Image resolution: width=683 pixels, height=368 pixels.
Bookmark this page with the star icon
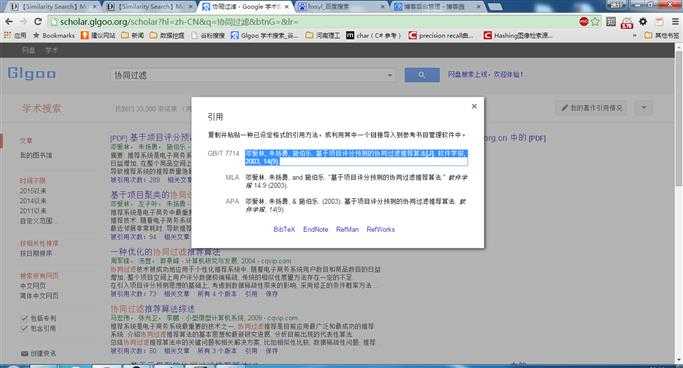point(595,21)
